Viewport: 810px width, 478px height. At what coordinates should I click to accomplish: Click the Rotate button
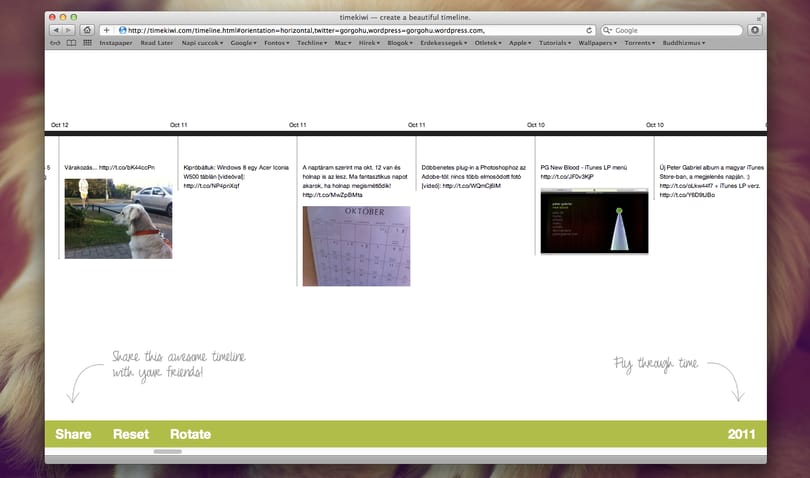click(190, 434)
